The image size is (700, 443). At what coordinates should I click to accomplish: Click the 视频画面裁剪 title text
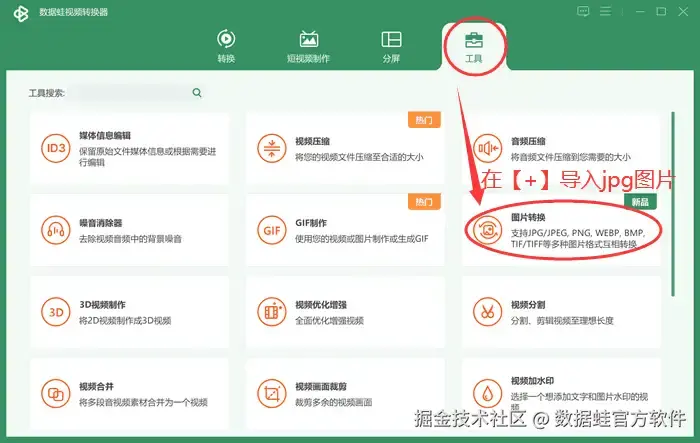tap(321, 386)
